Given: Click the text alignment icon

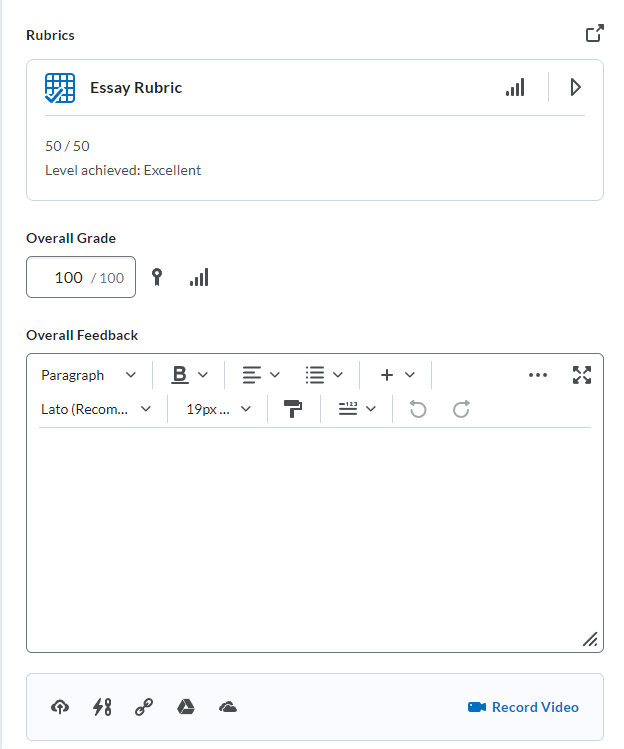Looking at the screenshot, I should pos(251,375).
